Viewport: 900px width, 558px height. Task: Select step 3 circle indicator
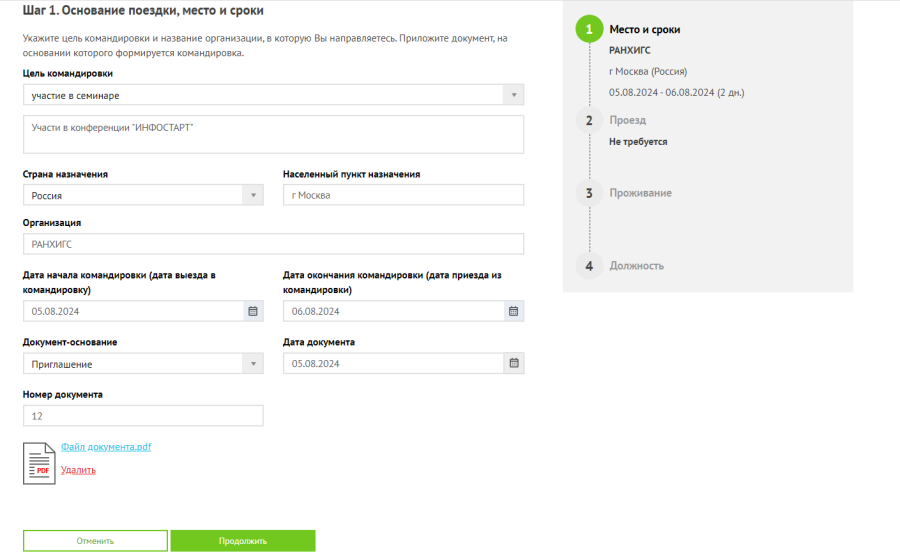coord(589,193)
